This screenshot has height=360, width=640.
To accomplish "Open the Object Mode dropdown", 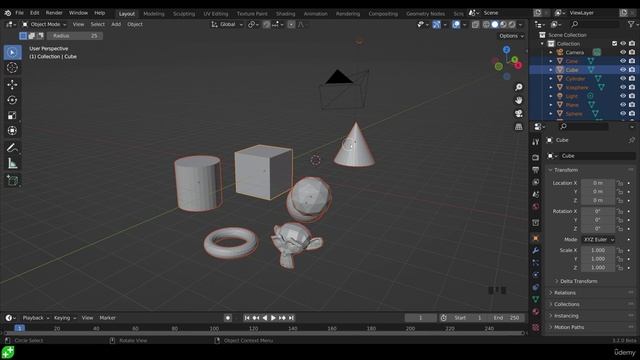I will tap(44, 24).
